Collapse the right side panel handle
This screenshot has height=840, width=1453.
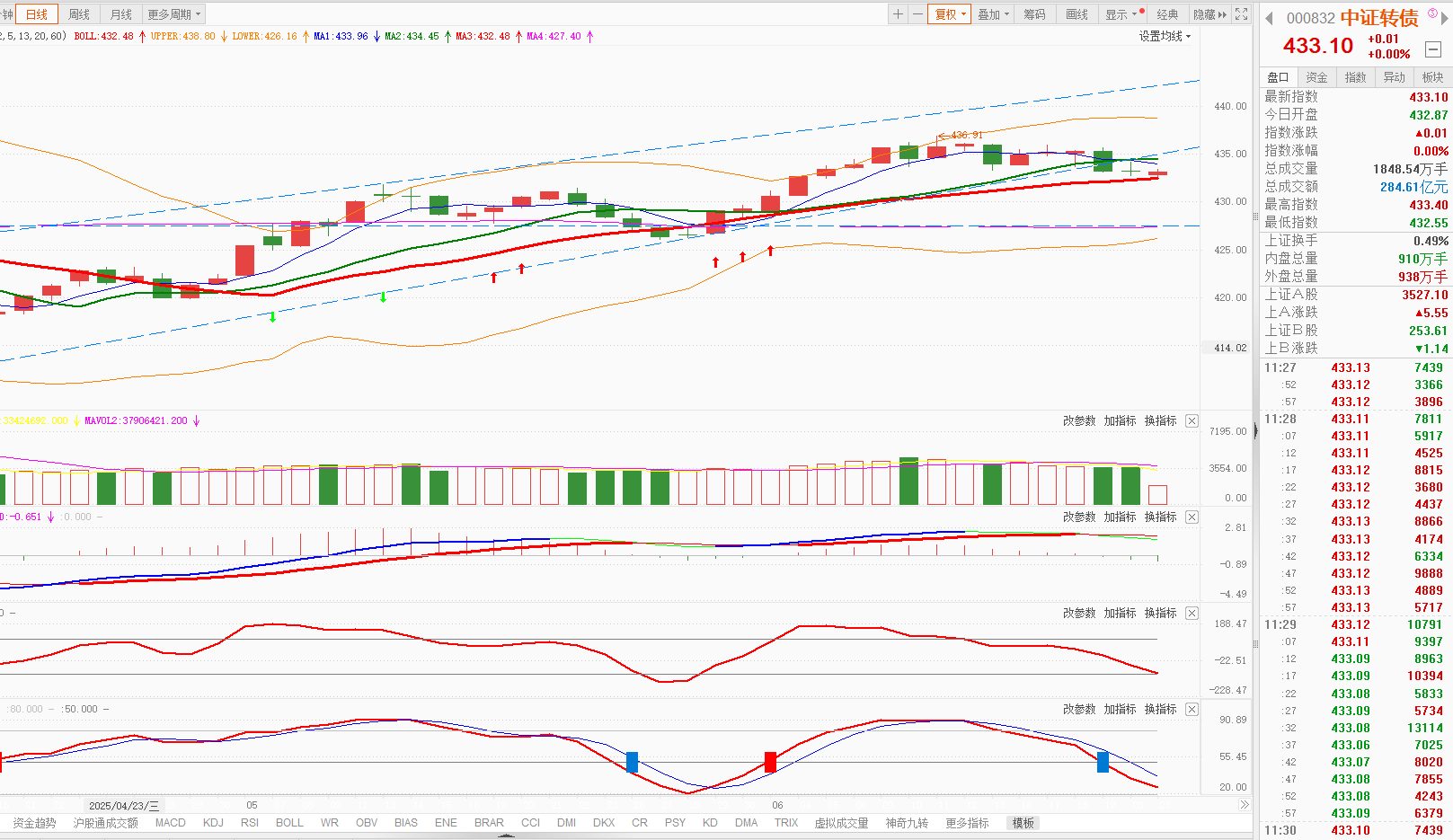1255,431
